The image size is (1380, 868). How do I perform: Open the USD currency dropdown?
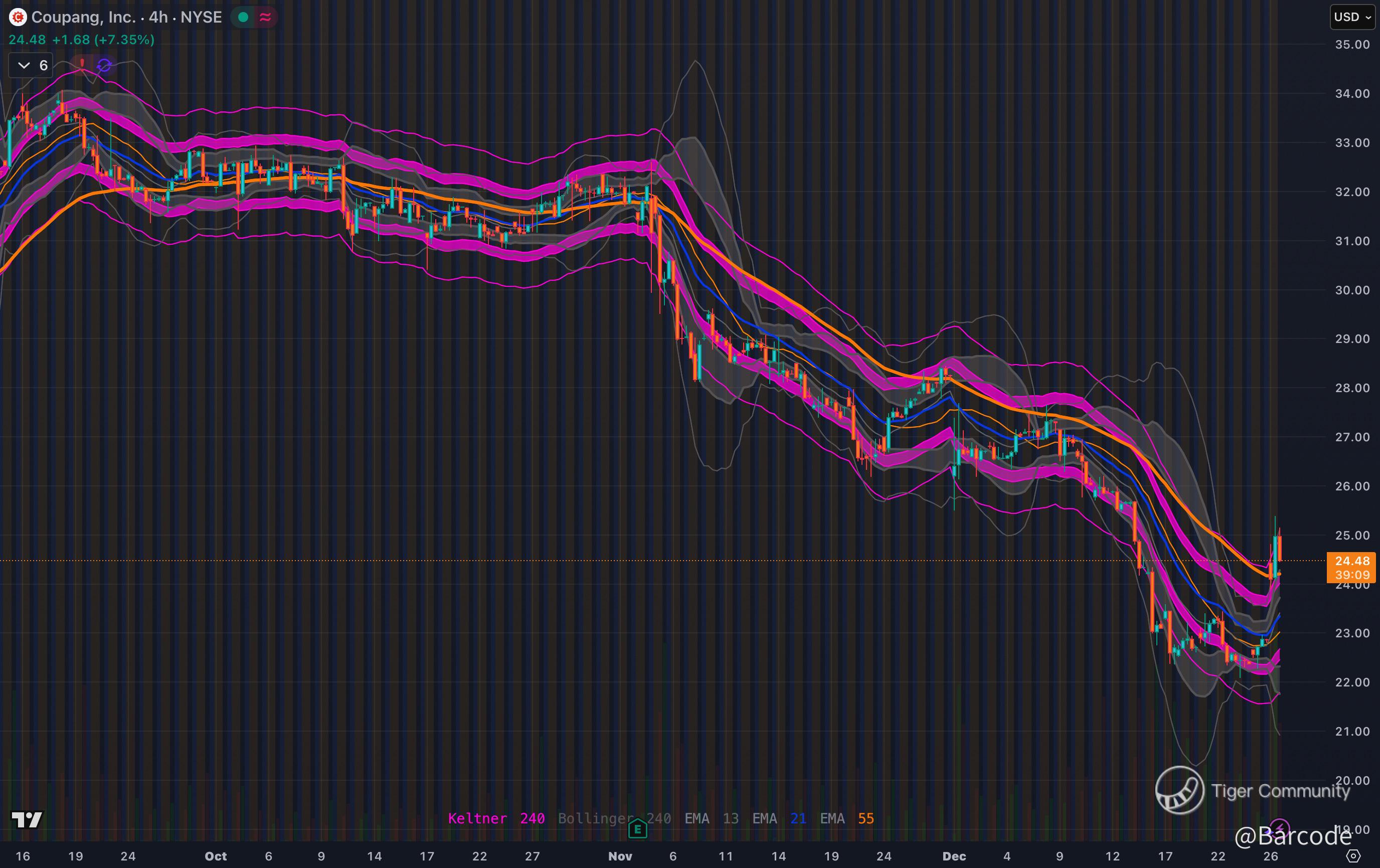point(1352,17)
